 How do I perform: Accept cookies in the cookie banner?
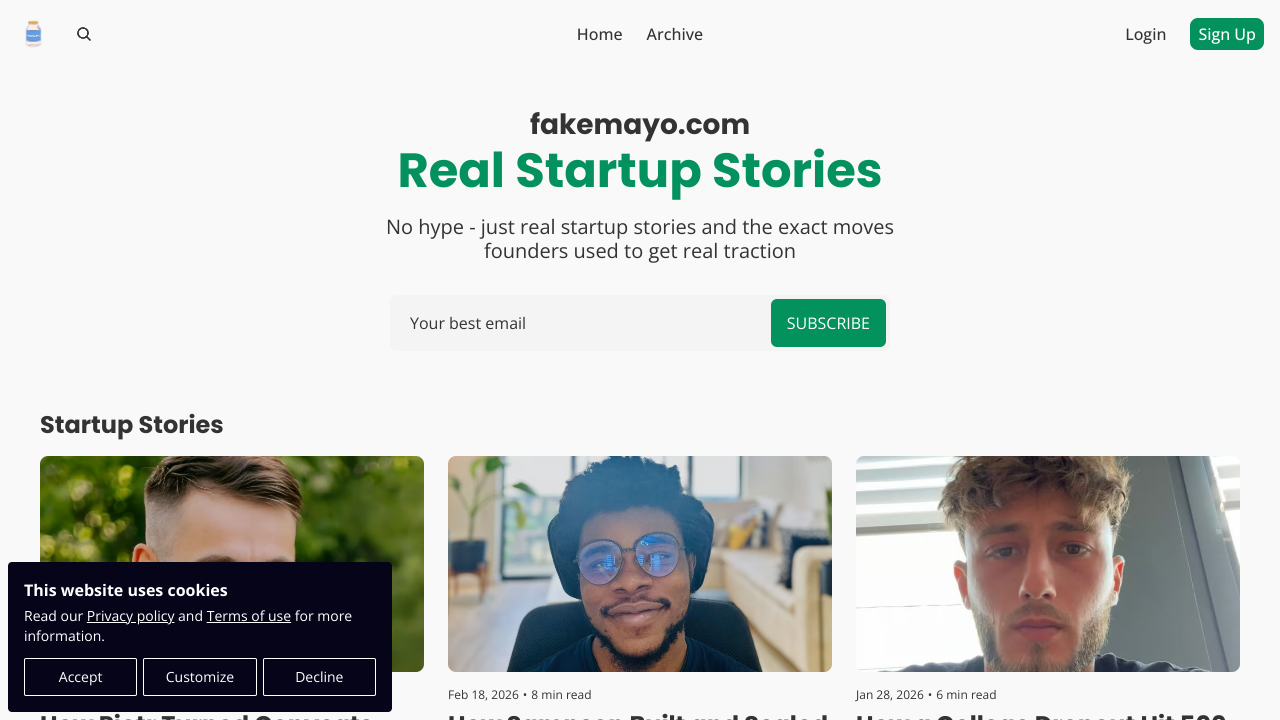click(x=80, y=677)
